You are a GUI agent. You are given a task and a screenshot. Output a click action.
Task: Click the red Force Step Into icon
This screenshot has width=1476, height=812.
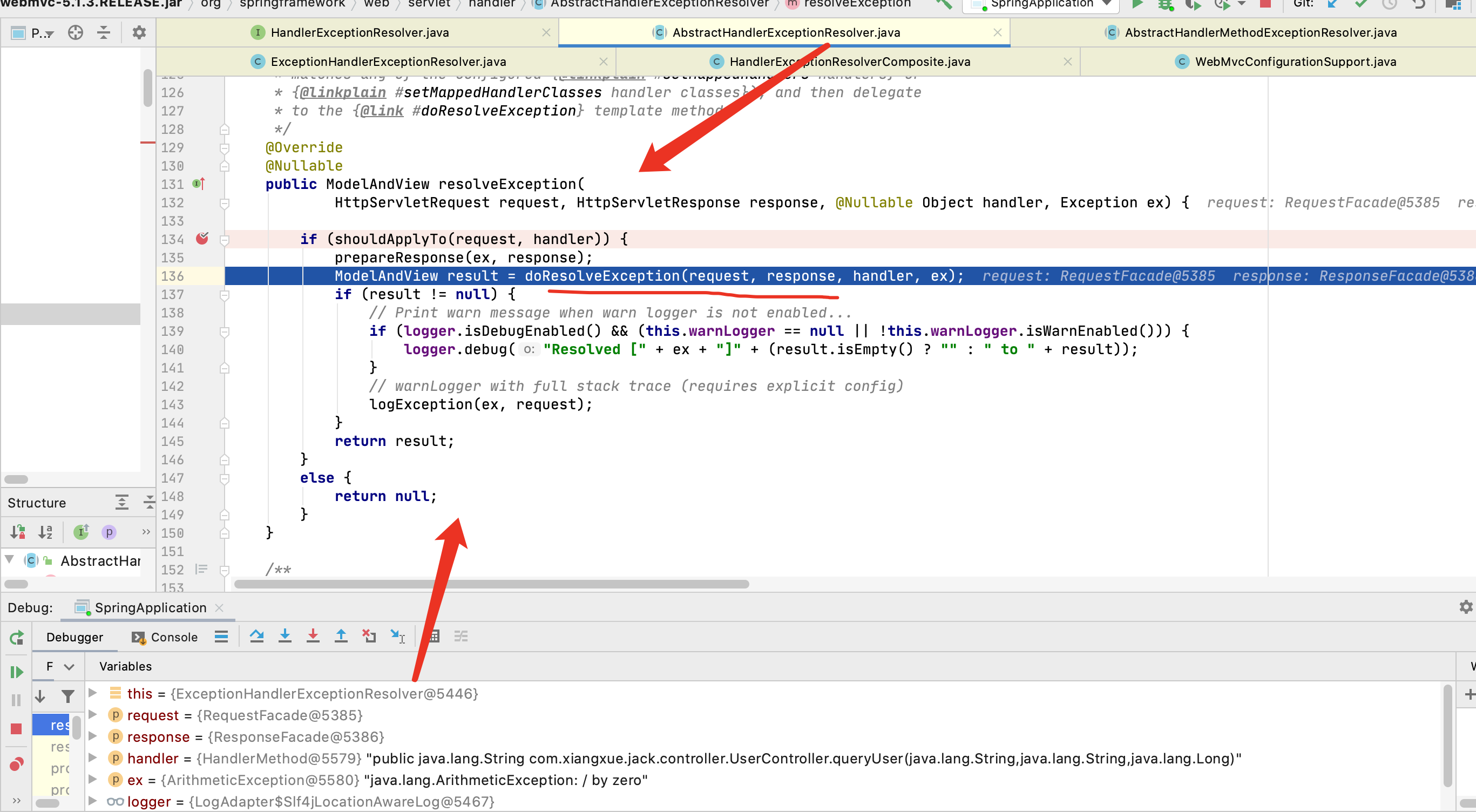click(x=313, y=636)
